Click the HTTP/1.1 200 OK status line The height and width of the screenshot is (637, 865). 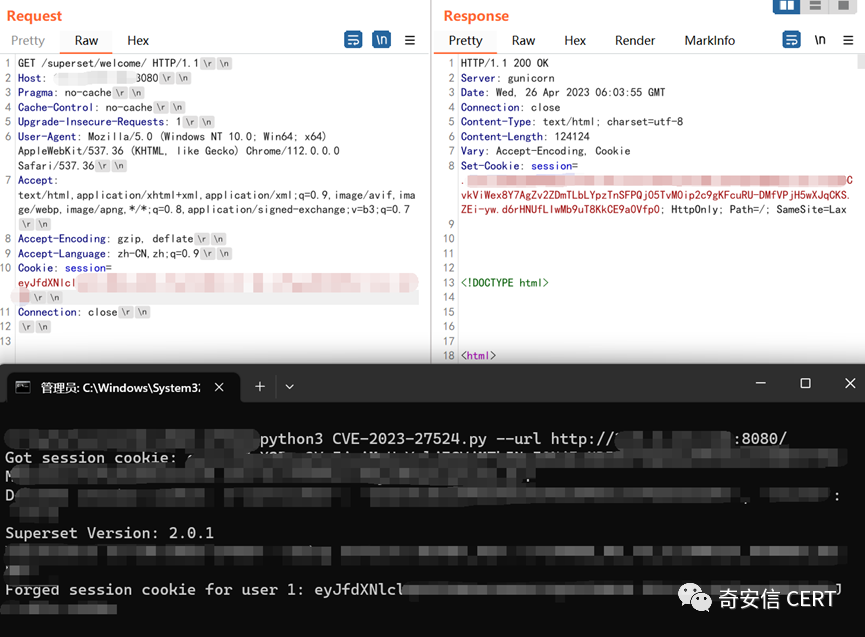pos(505,63)
